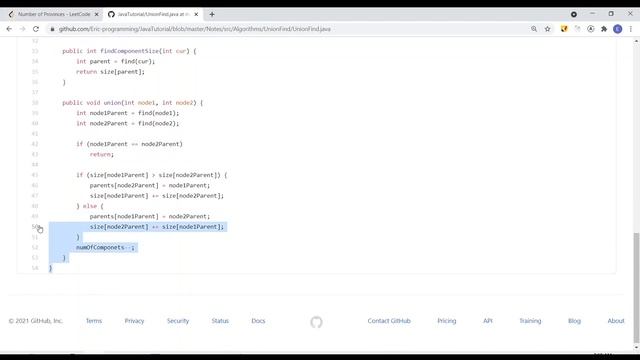Go forward to the next page

(22, 29)
